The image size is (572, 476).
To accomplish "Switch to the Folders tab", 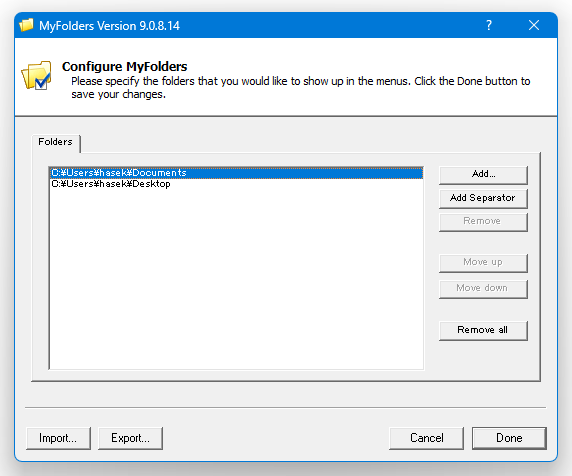I will point(55,142).
